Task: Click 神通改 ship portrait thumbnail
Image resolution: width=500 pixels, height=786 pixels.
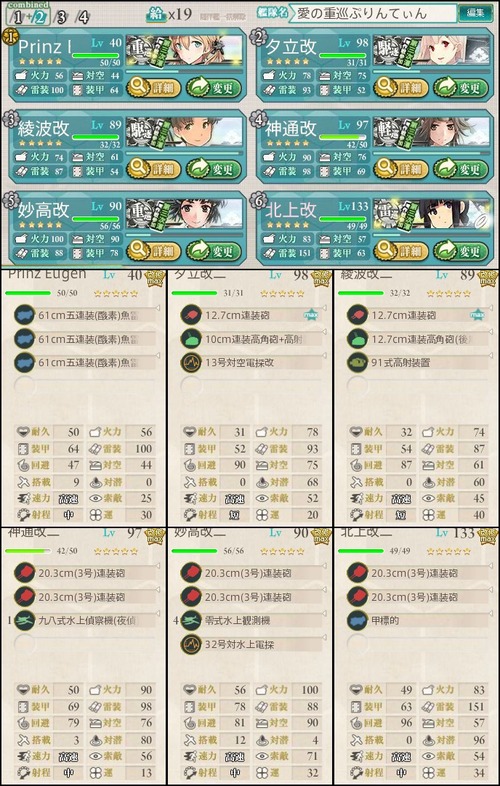Action: (431, 132)
